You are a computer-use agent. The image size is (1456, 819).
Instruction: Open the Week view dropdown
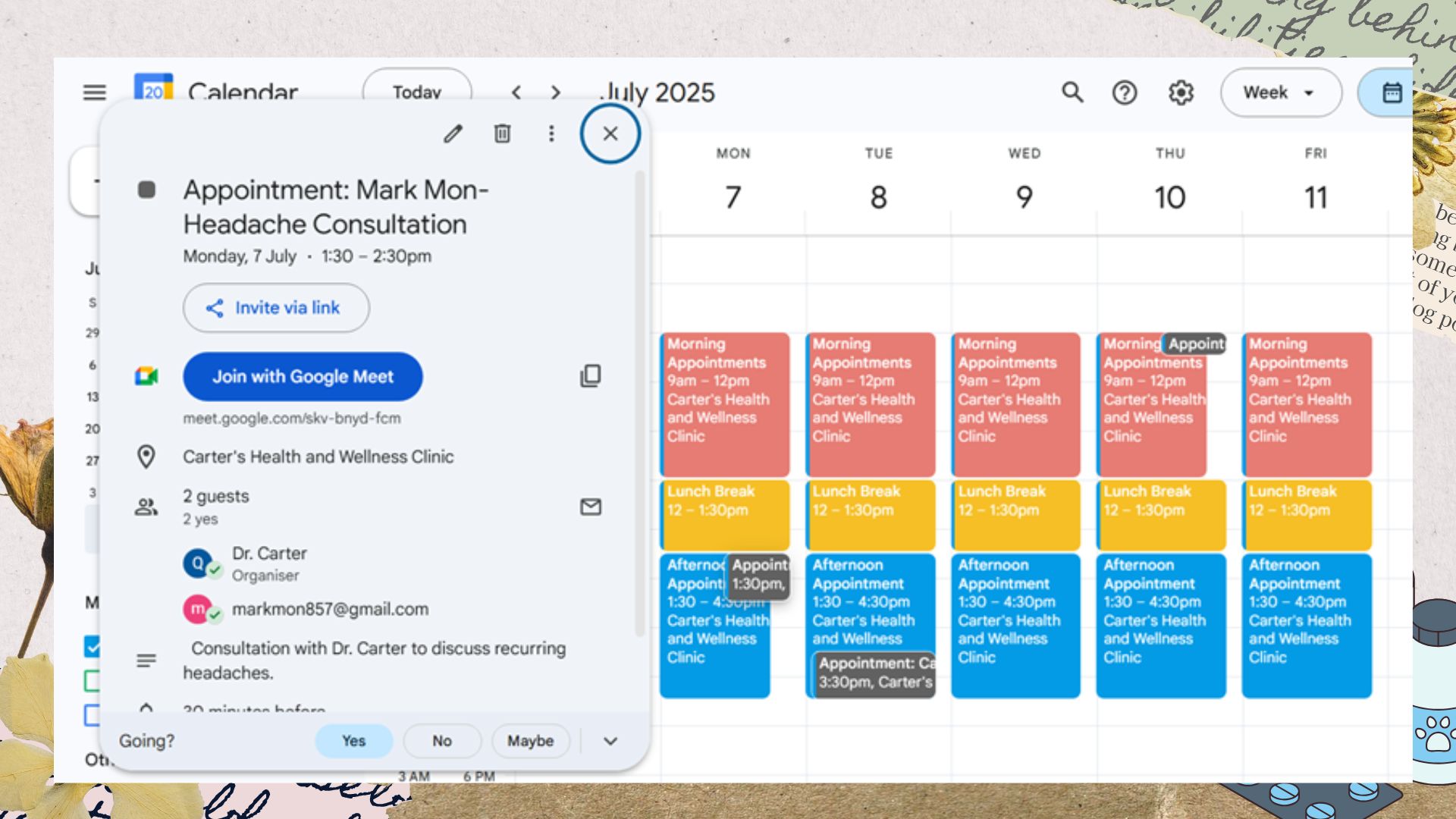(x=1281, y=93)
